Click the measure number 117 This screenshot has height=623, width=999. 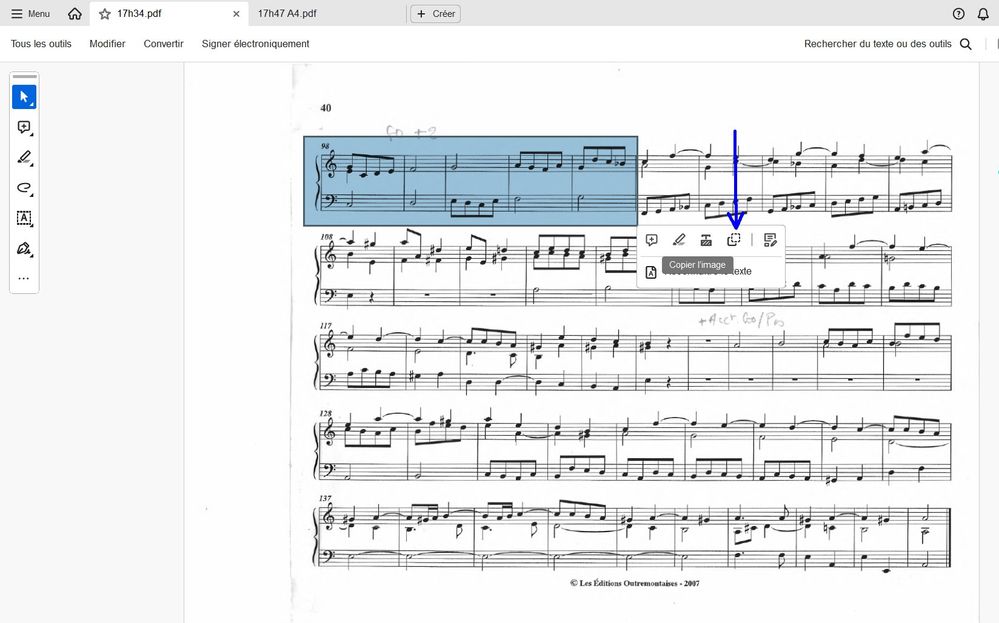[x=326, y=326]
